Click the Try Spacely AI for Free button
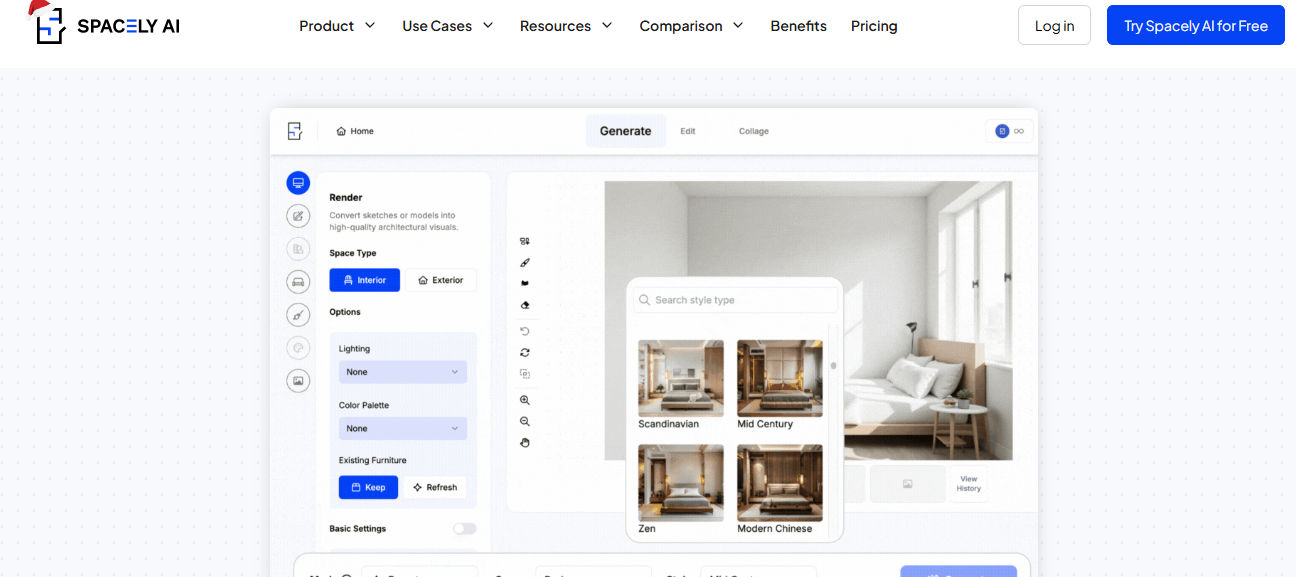Screen dimensions: 1296x577 [x=1195, y=25]
